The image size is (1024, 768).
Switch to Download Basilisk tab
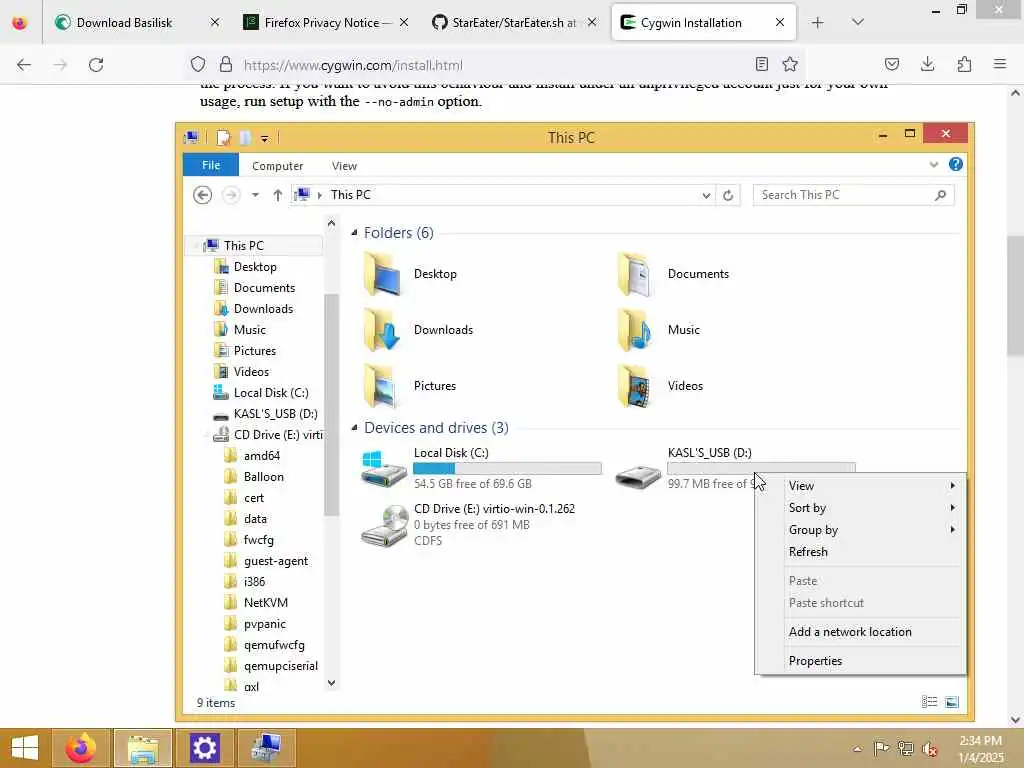tap(124, 23)
